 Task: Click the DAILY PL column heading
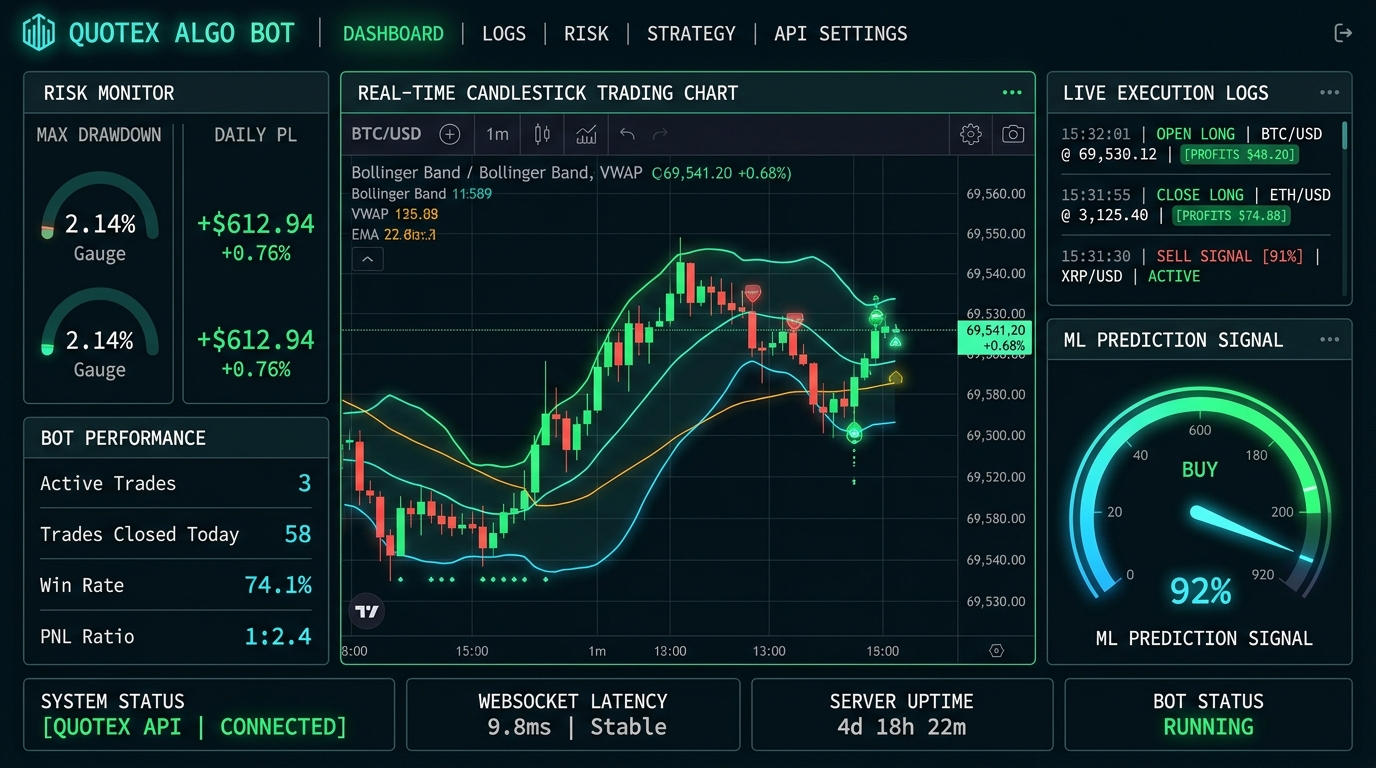256,135
